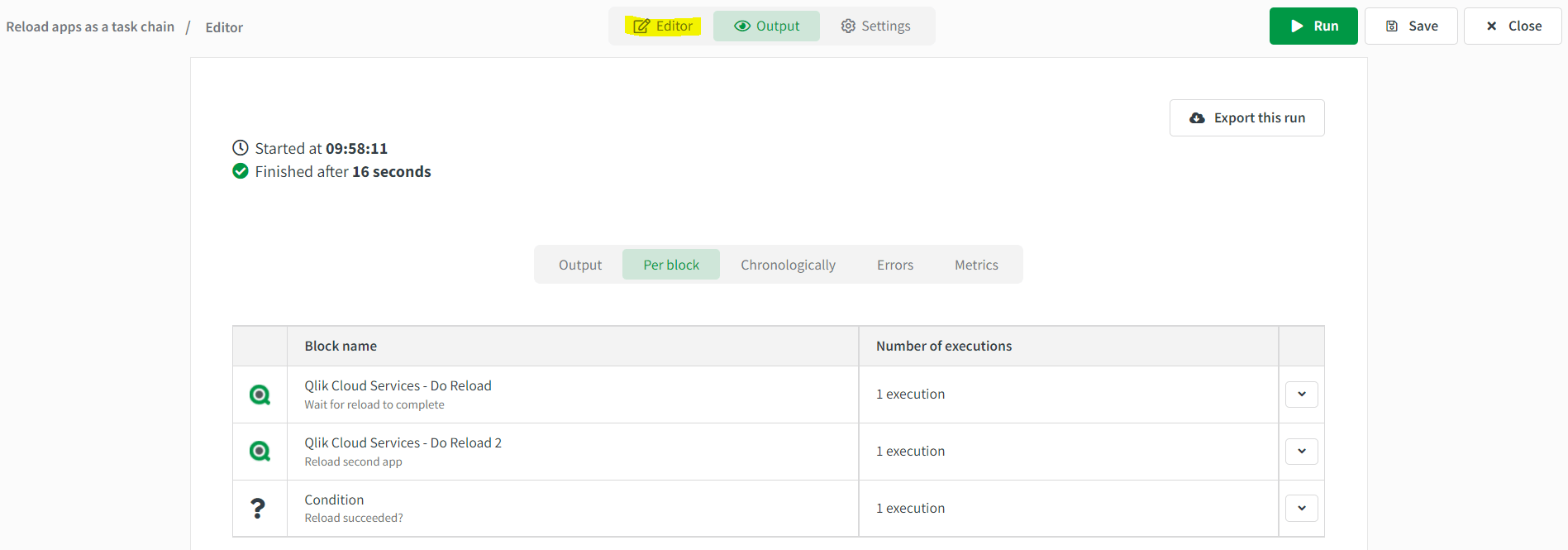The height and width of the screenshot is (550, 1568).
Task: Click the cloud icon in Export this run
Action: [1197, 118]
